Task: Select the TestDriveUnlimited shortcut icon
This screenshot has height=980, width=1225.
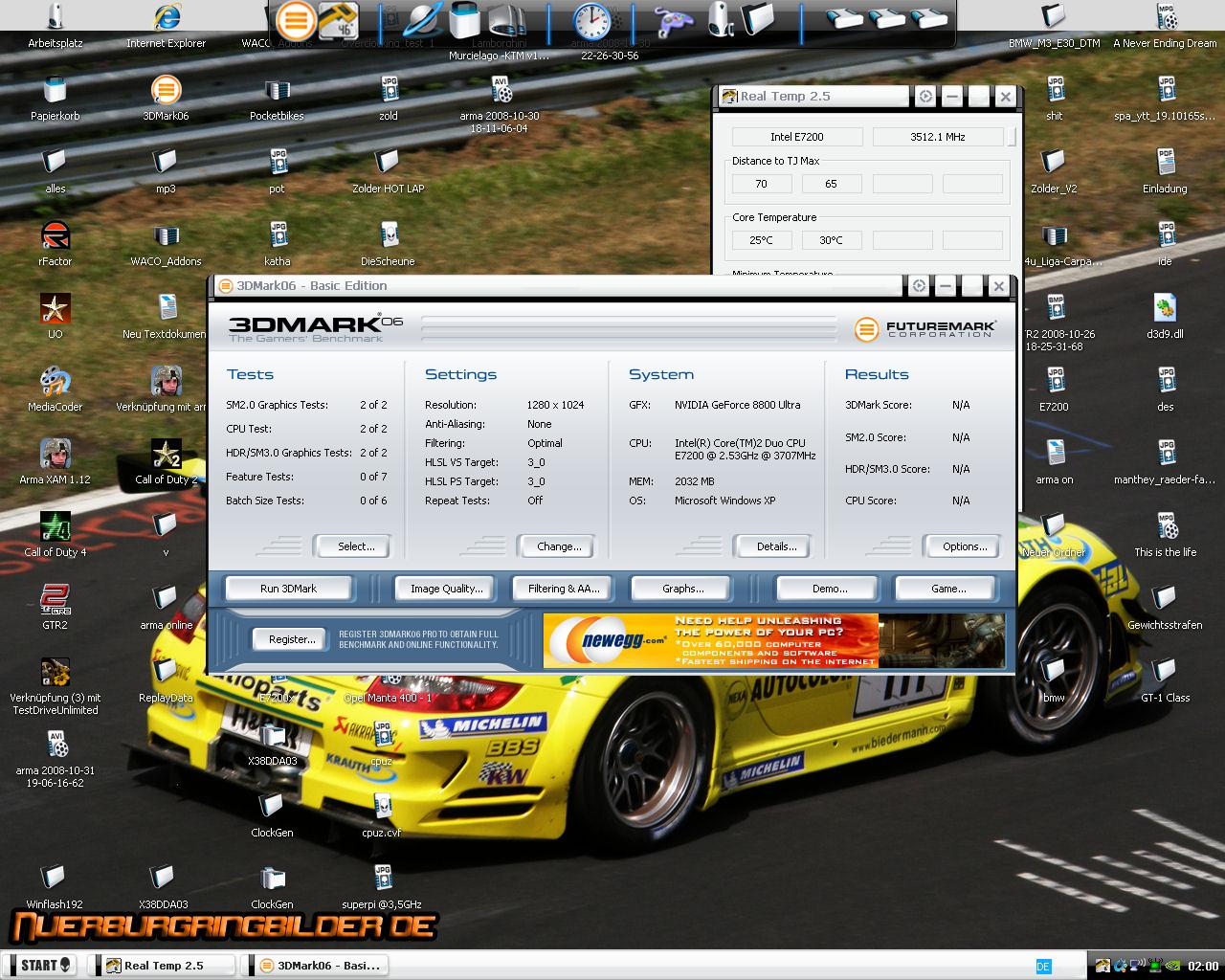Action: 56,686
